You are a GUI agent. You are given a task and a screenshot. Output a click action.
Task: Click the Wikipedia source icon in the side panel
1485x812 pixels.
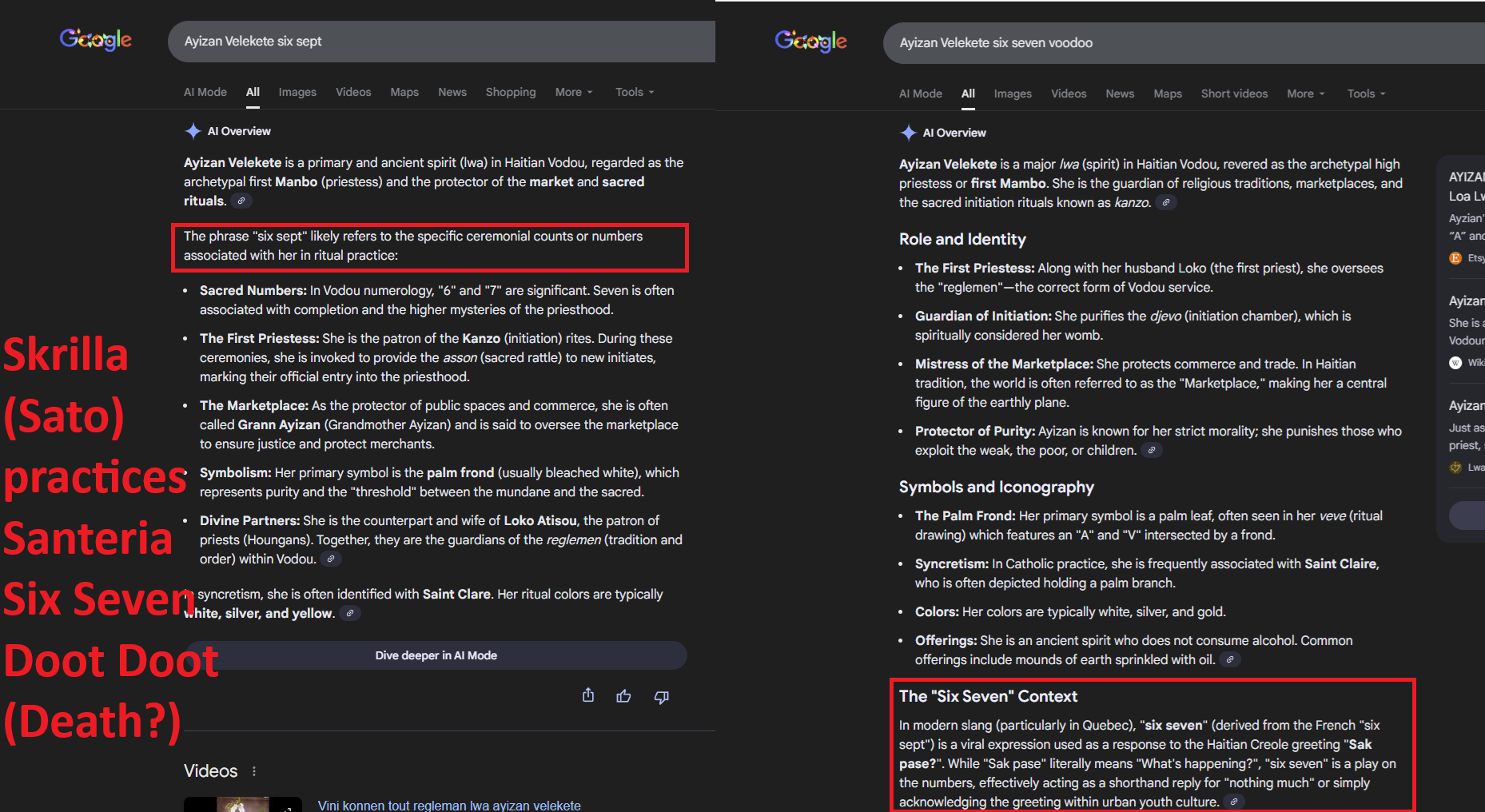(x=1455, y=363)
